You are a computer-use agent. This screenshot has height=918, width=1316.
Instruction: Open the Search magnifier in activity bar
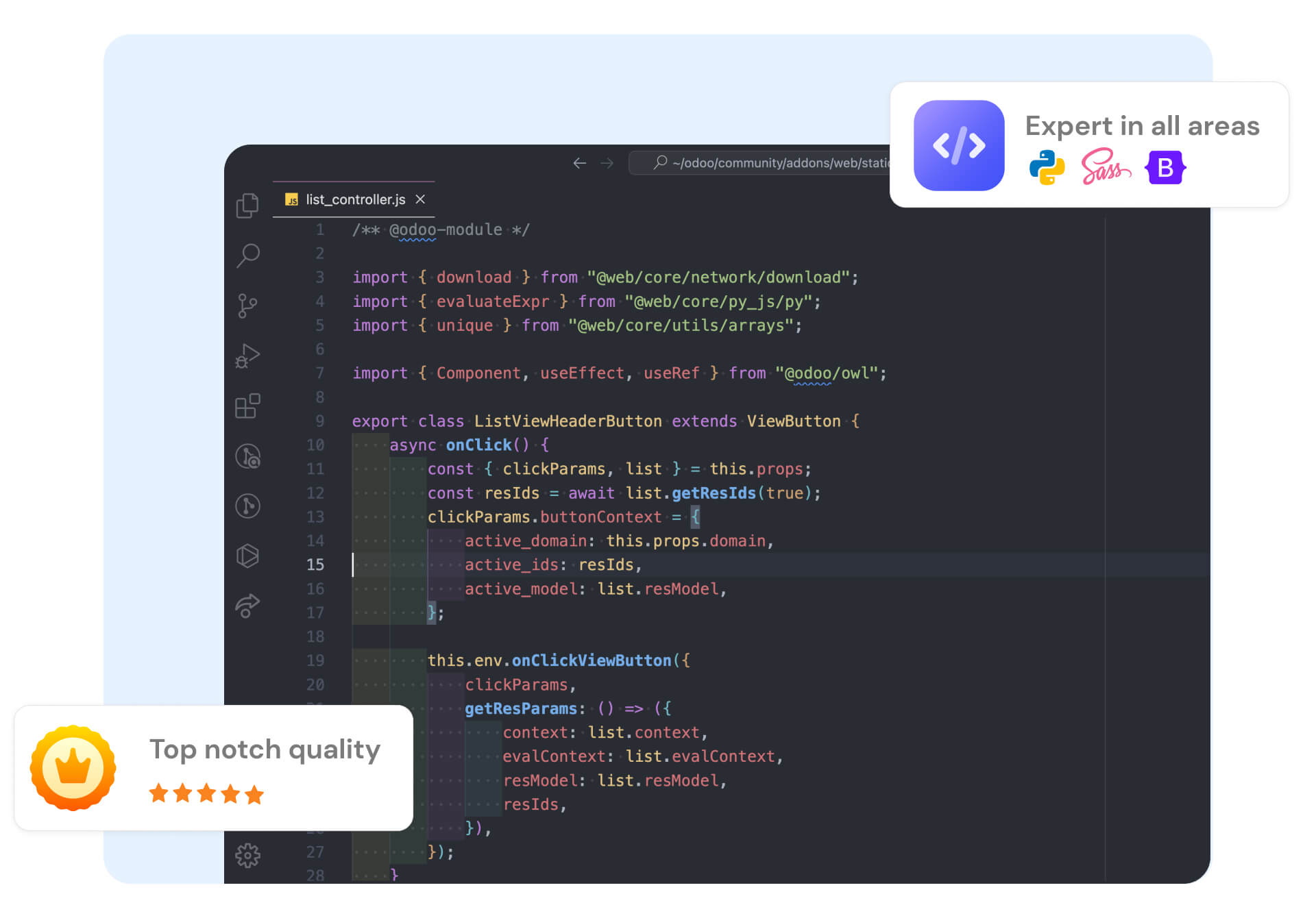click(248, 255)
